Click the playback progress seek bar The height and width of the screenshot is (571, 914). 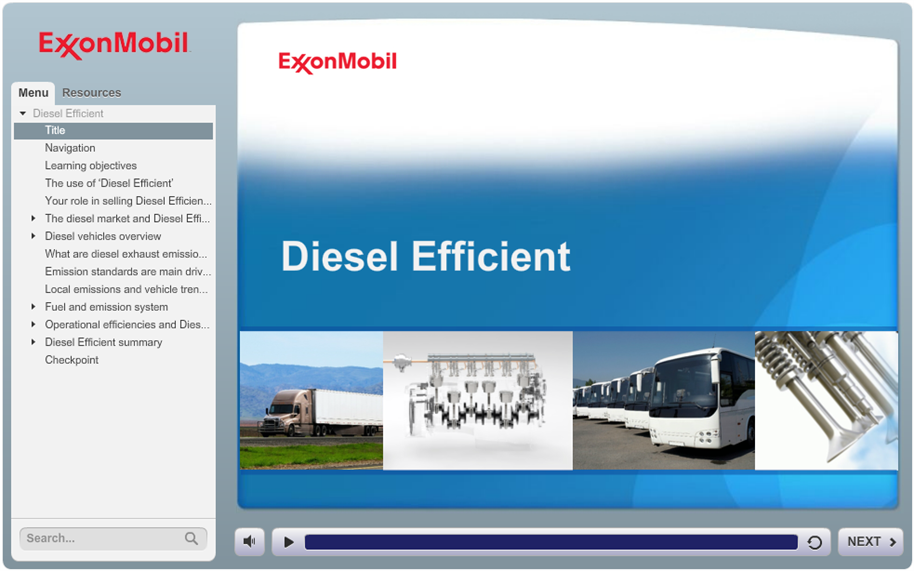tap(550, 542)
